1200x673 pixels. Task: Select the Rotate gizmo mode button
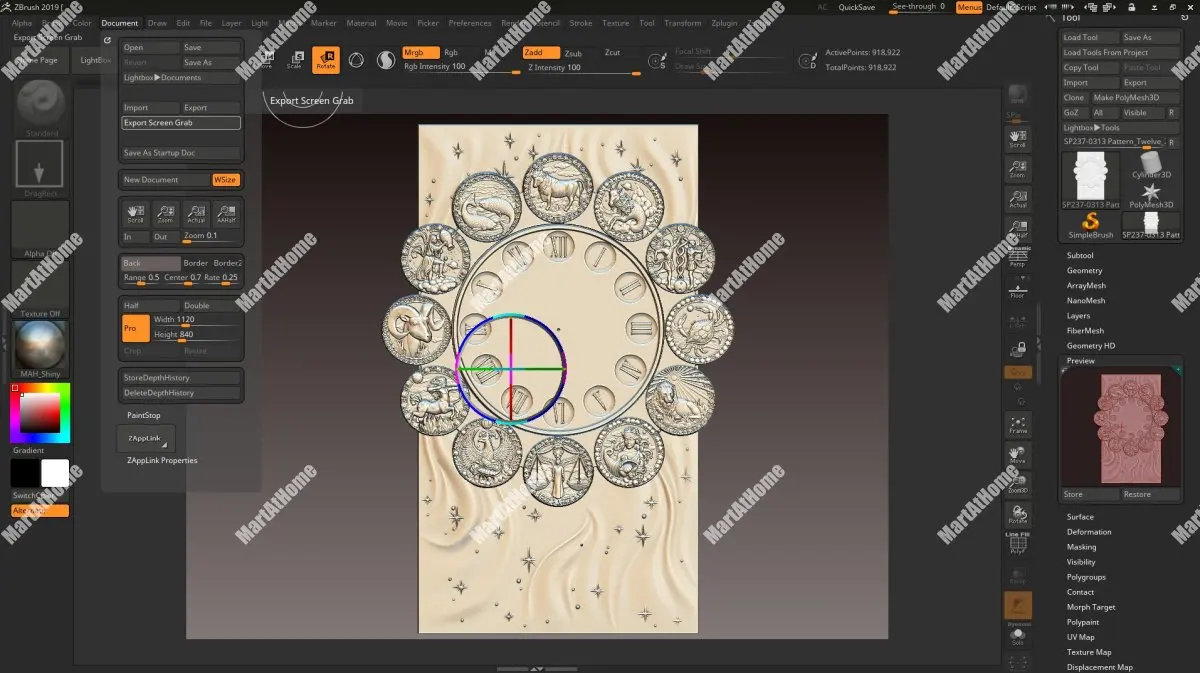point(325,60)
